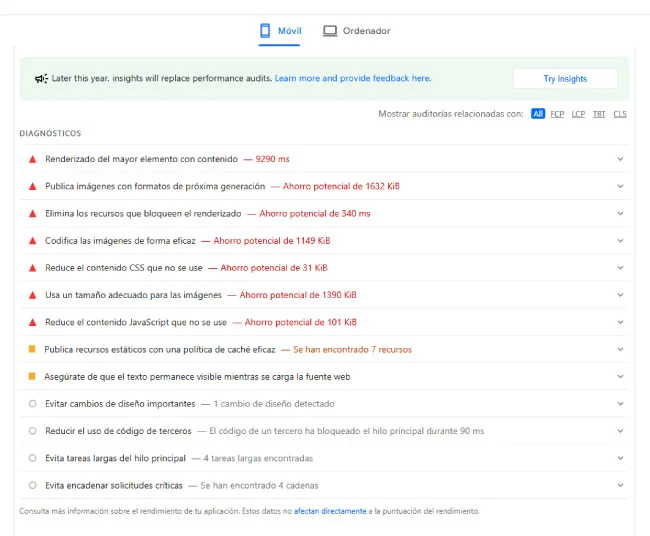The image size is (650, 536).
Task: Filter audits by FCP
Action: [x=557, y=114]
